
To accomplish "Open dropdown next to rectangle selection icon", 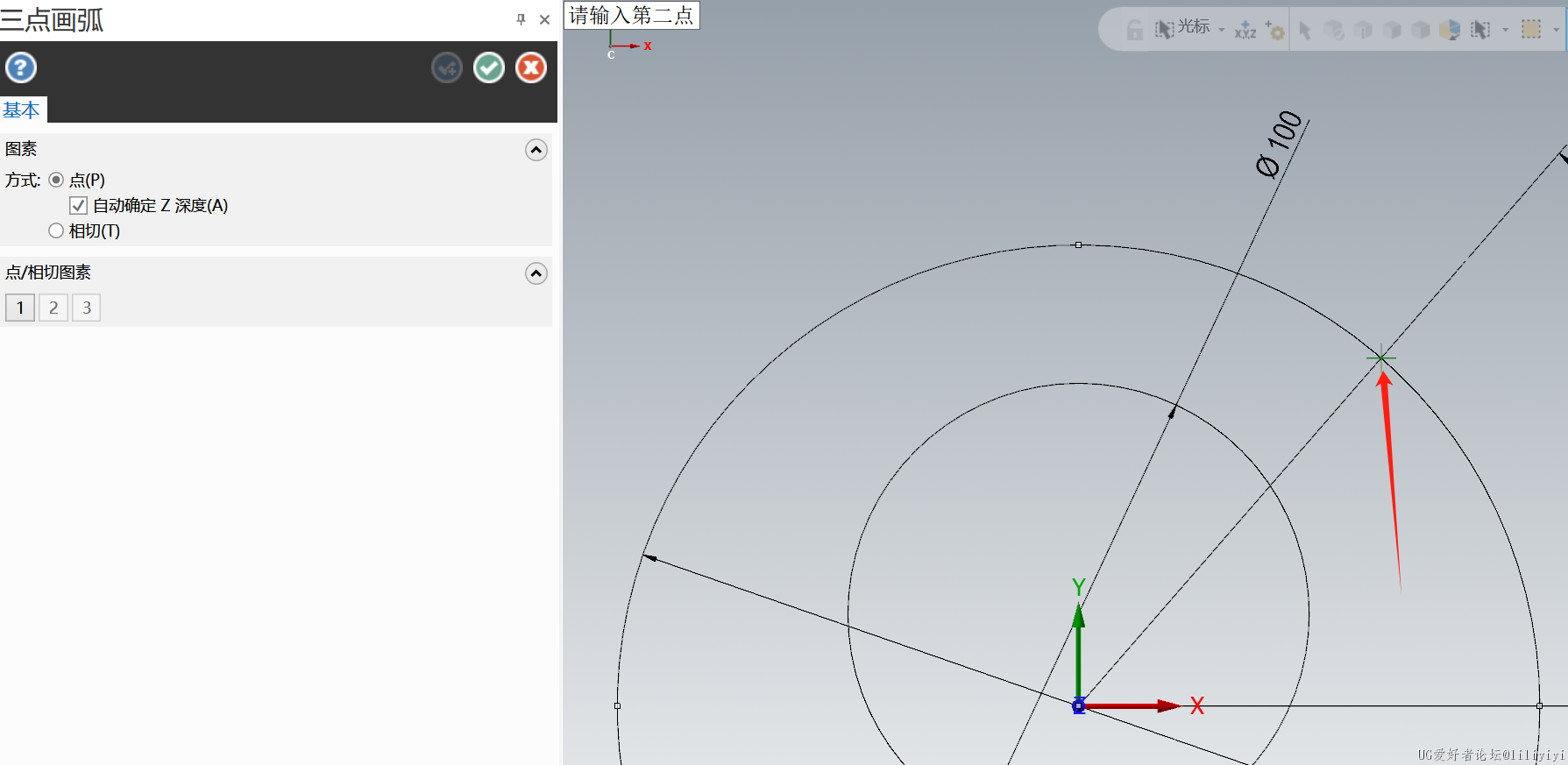I will coord(1557,30).
